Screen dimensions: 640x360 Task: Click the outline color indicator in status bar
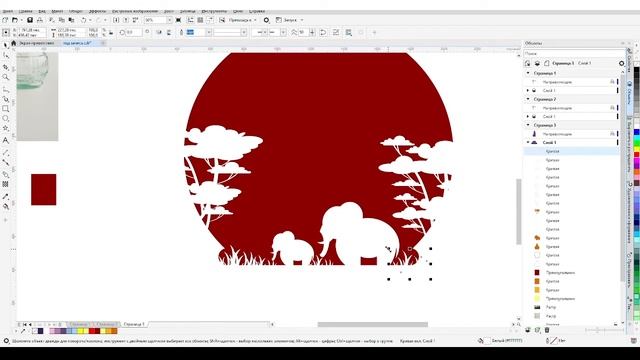coord(553,340)
